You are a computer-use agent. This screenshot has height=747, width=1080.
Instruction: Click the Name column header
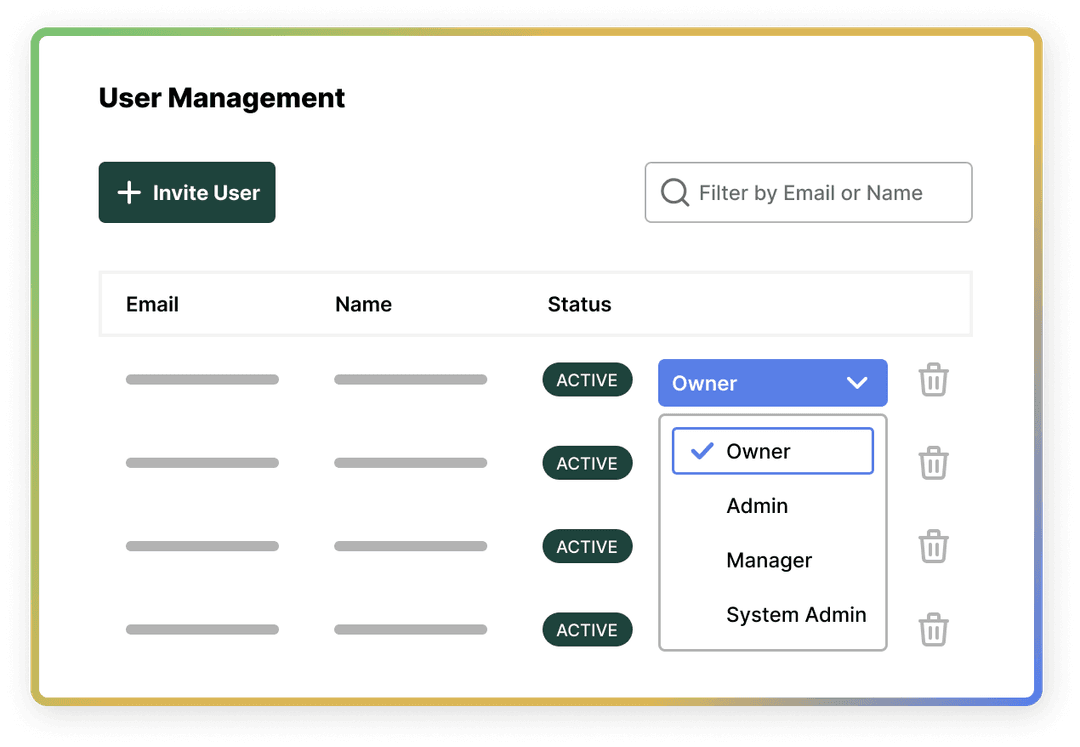click(x=363, y=305)
